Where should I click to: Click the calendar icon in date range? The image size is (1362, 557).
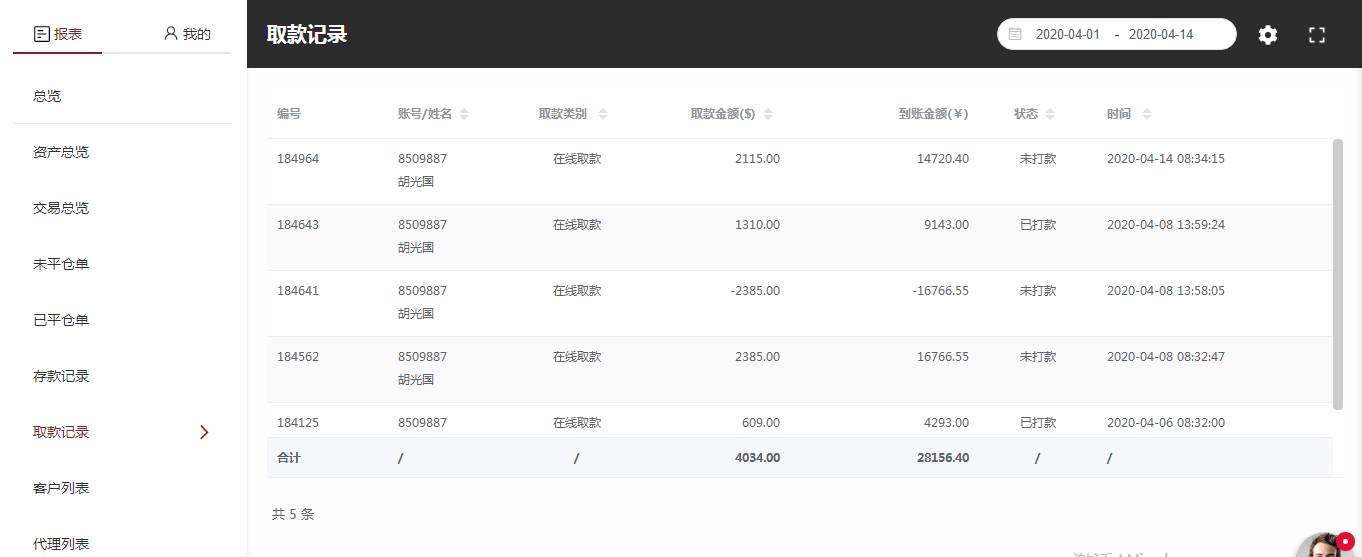pyautogui.click(x=1015, y=34)
